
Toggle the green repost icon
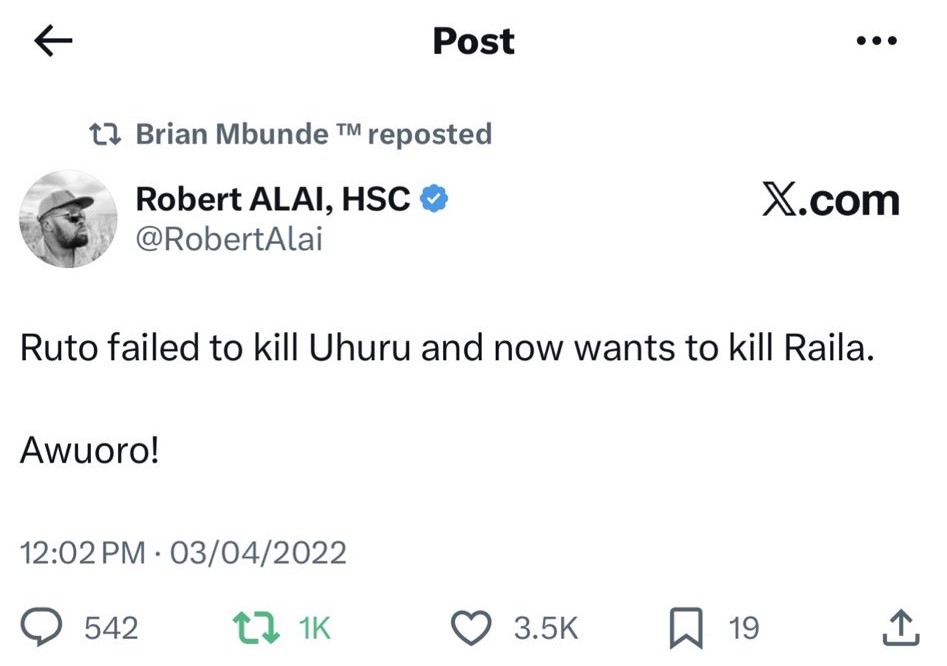click(x=257, y=628)
